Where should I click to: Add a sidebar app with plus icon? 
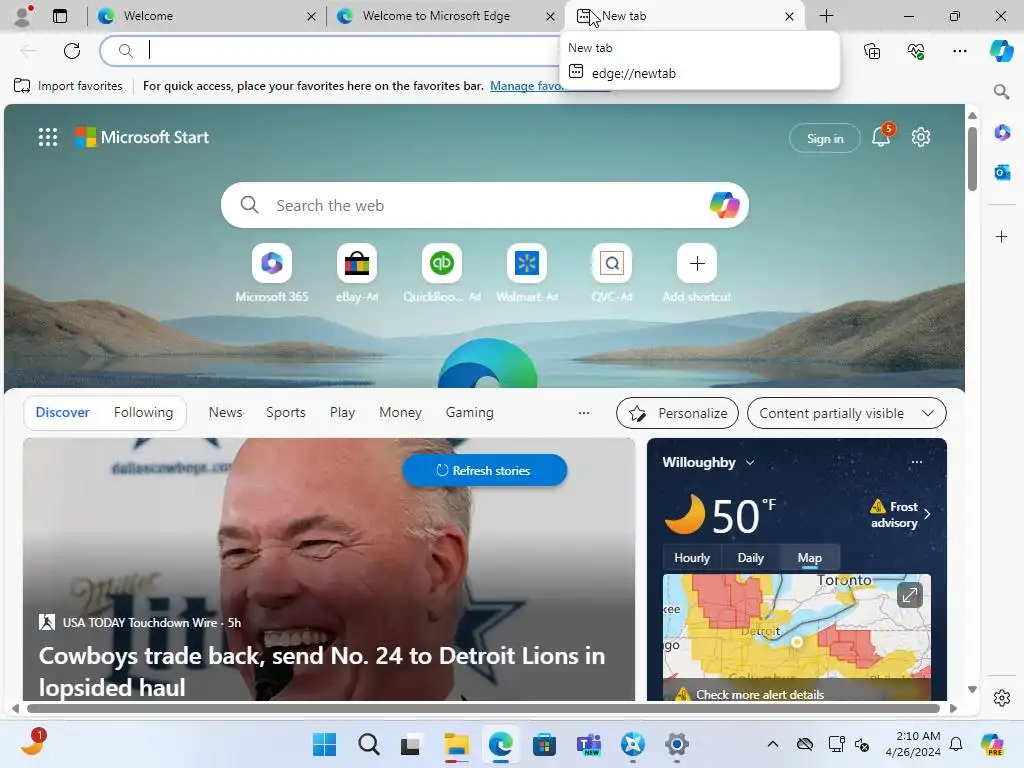tap(1001, 236)
